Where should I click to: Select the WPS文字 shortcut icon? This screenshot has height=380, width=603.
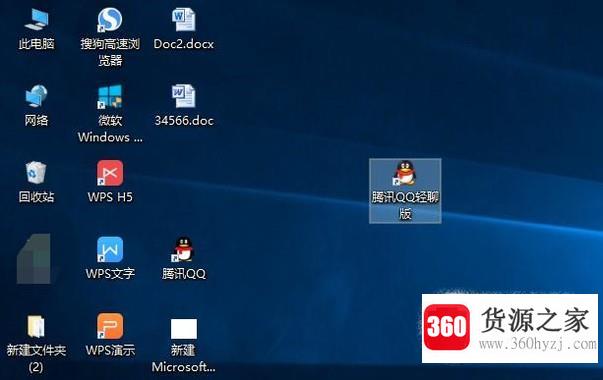click(x=110, y=250)
